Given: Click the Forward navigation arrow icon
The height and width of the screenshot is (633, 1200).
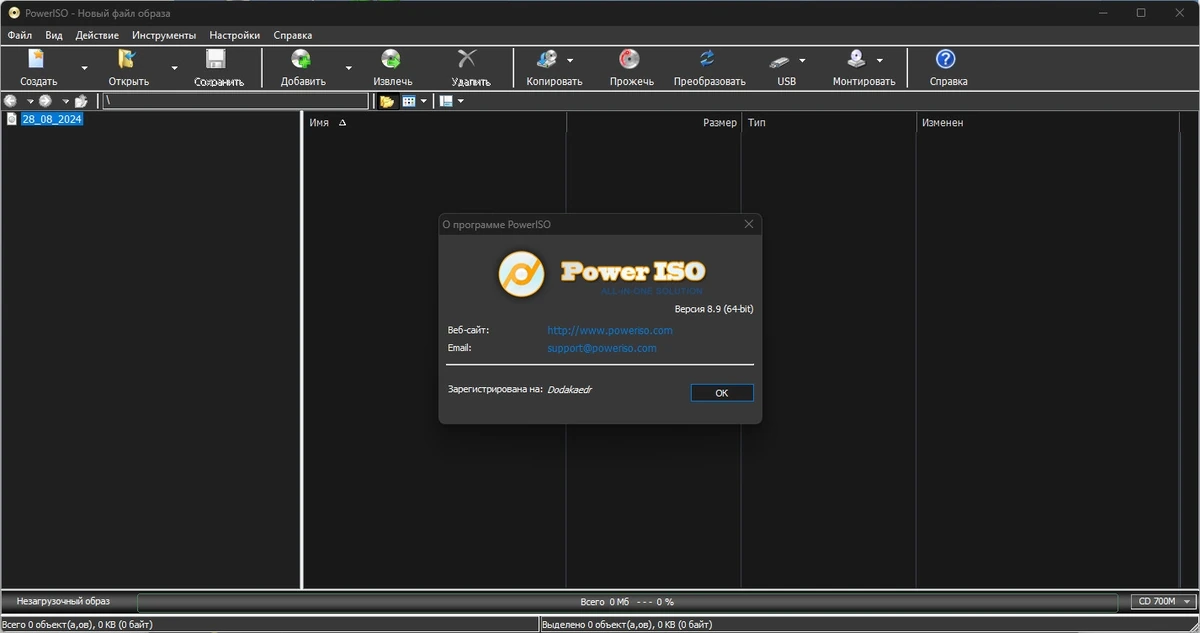Looking at the screenshot, I should click(46, 101).
